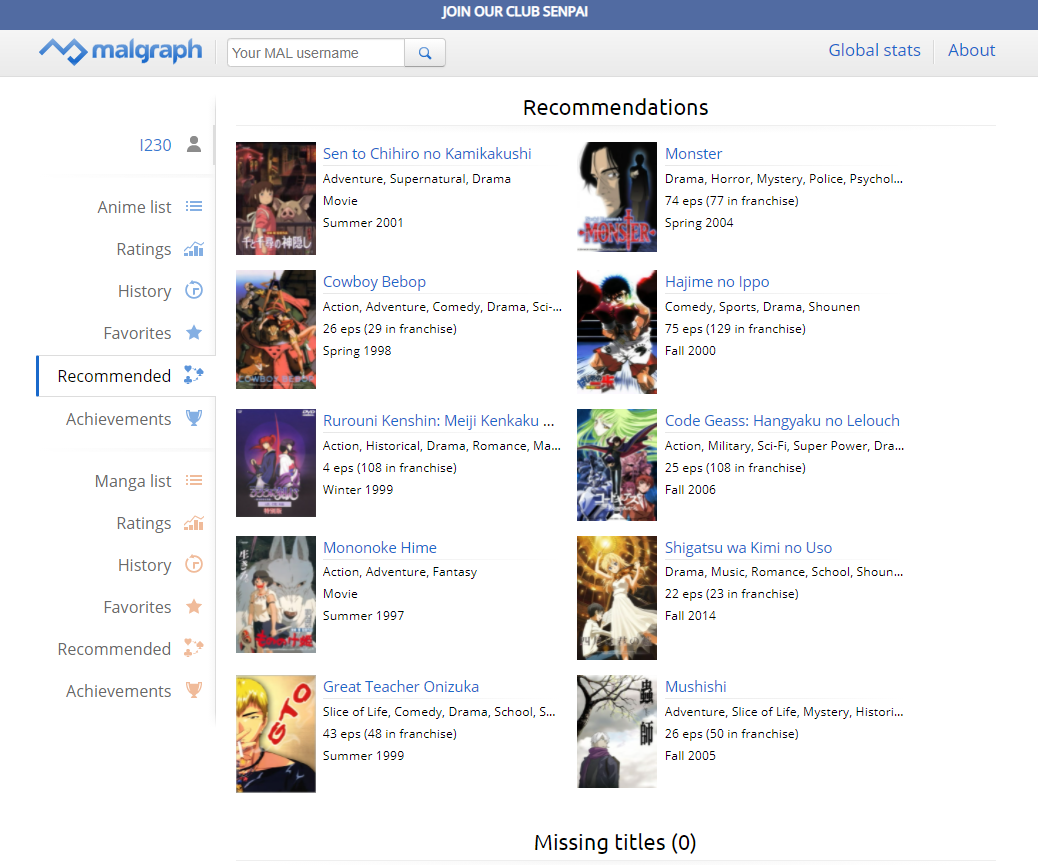Image resolution: width=1038 pixels, height=865 pixels.
Task: Open anime Achievements in sidebar
Action: tap(118, 419)
